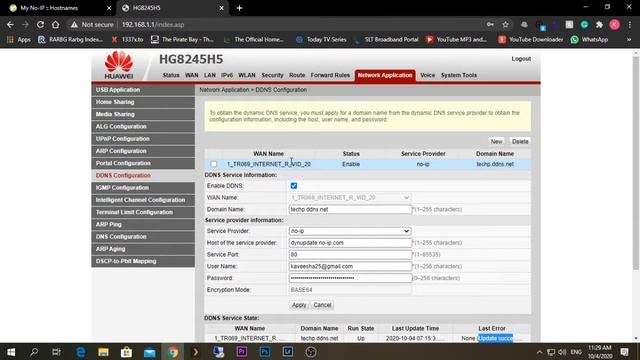
Task: Click Apply to save DDNS settings
Action: [299, 305]
